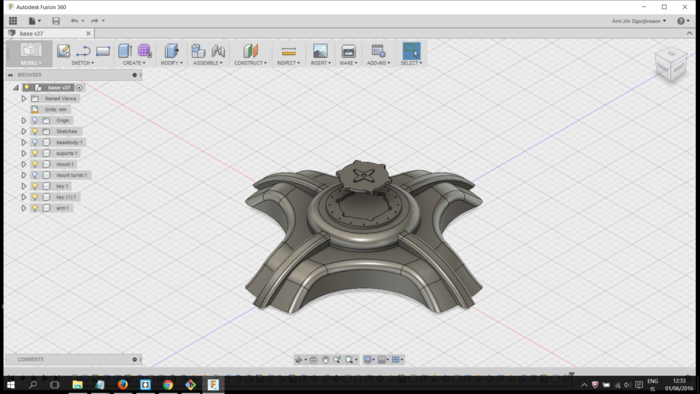
Task: Select the Pan hand tool
Action: pos(325,360)
